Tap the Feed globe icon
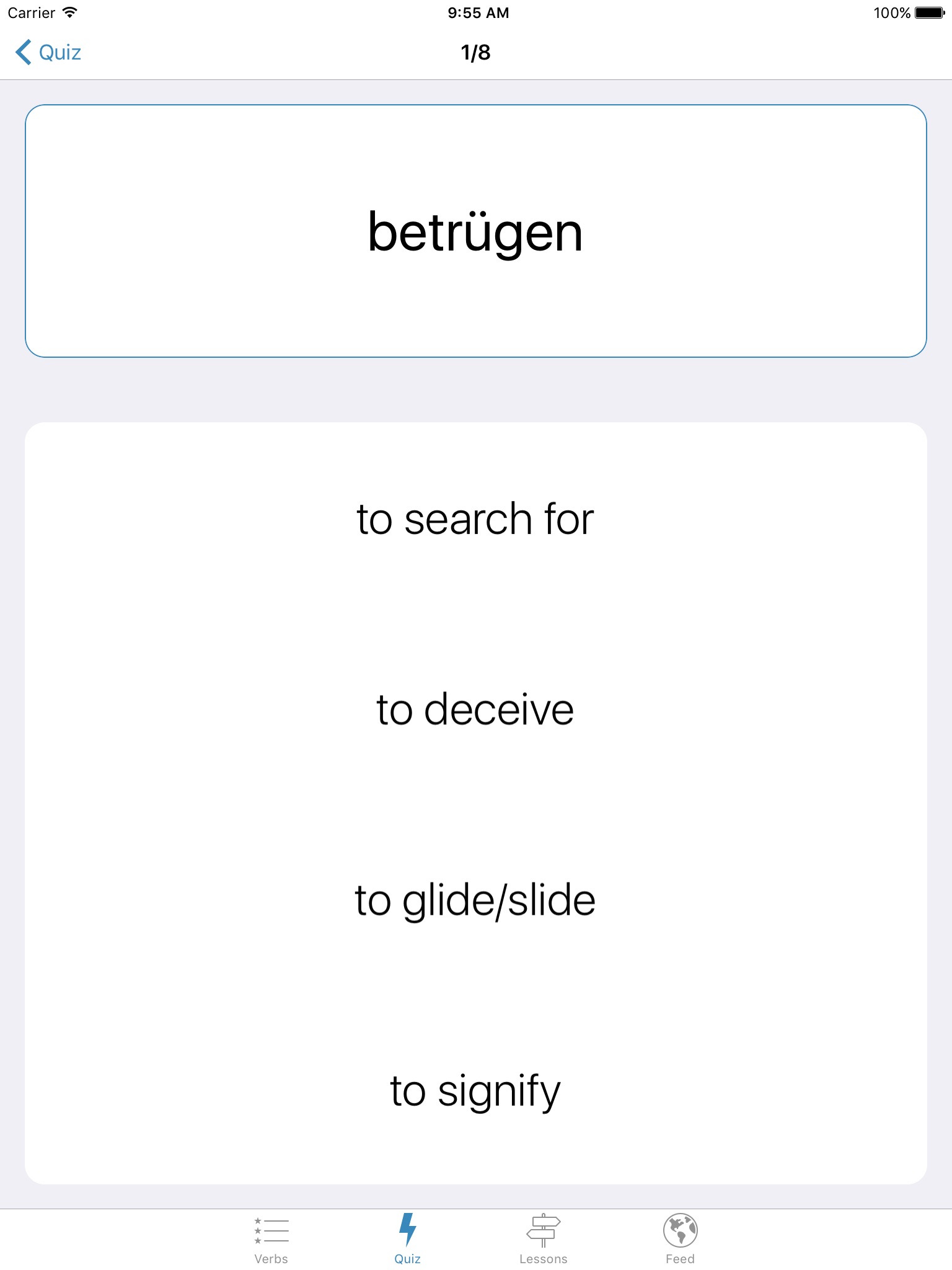The width and height of the screenshot is (952, 1270). [x=680, y=1230]
